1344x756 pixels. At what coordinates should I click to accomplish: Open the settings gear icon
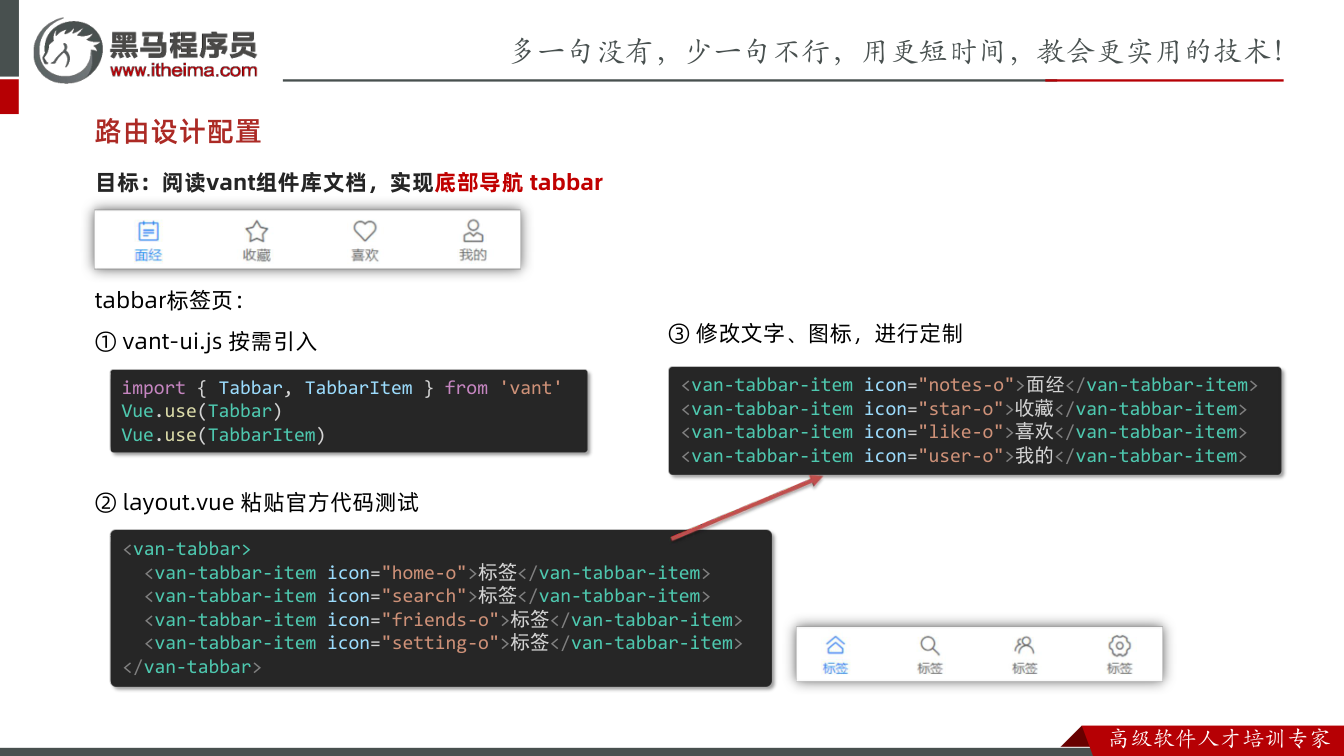pyautogui.click(x=1119, y=645)
